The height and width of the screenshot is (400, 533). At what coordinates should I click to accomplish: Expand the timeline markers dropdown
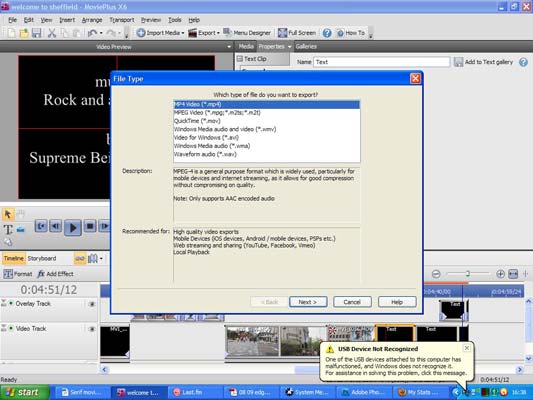[x=101, y=259]
